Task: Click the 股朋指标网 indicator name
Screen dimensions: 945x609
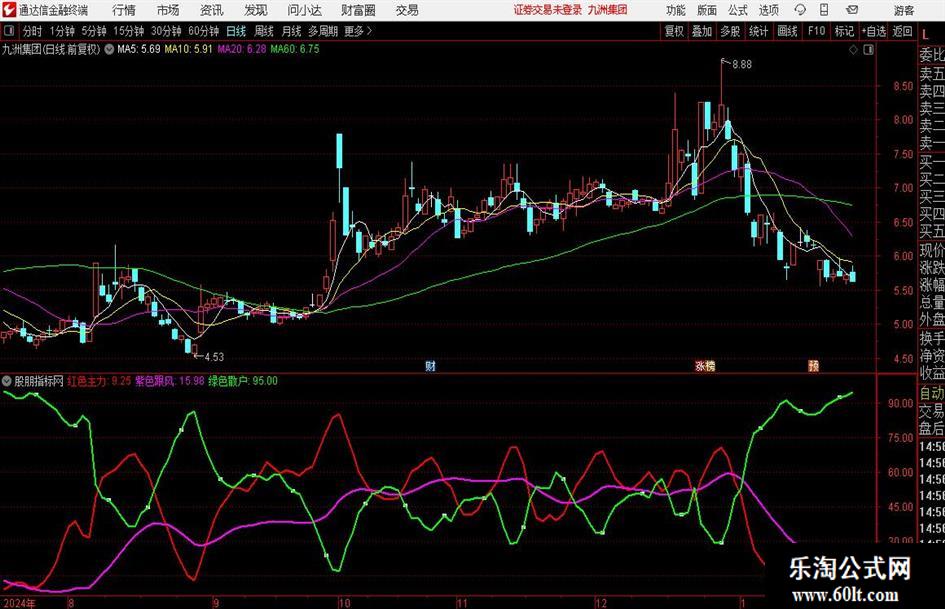Action: [x=39, y=381]
